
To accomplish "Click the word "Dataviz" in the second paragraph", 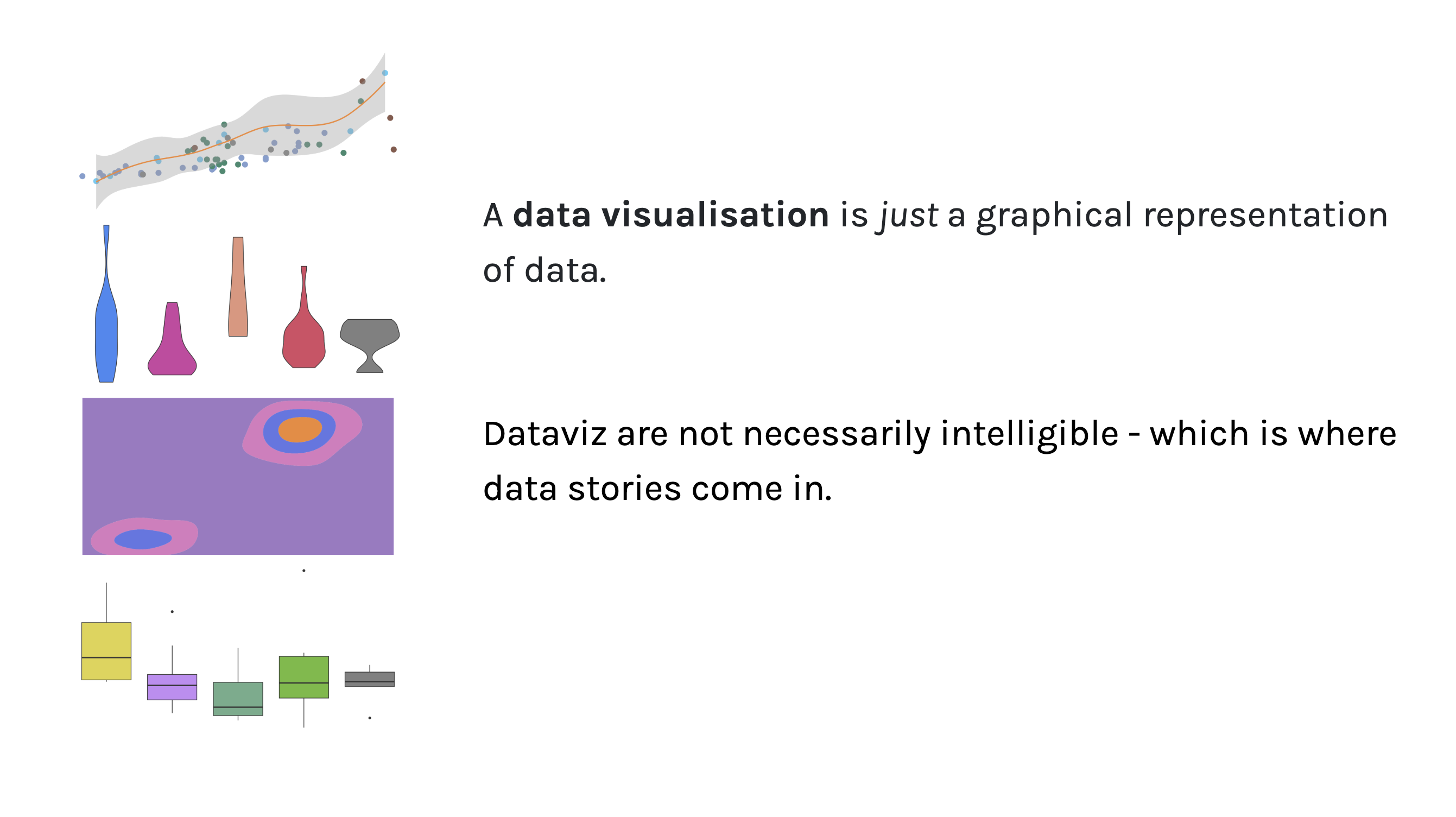I will (545, 434).
